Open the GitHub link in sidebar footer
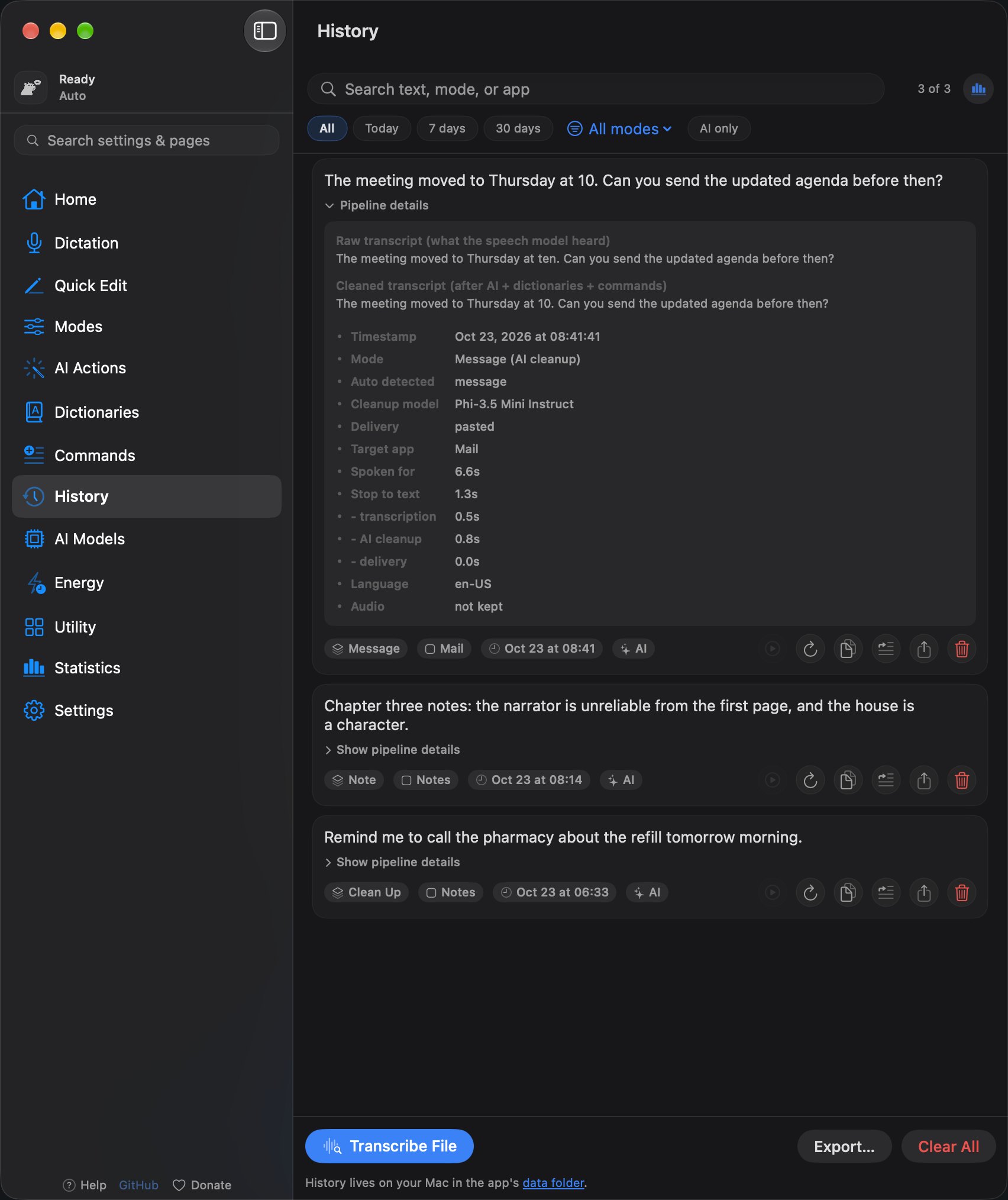This screenshot has width=1008, height=1200. 138,1185
